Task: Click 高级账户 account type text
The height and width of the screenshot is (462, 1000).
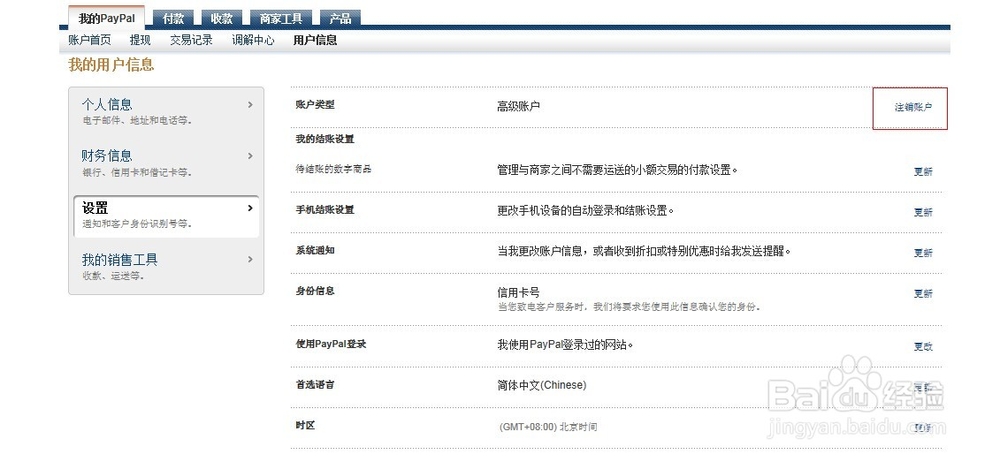Action: 518,107
